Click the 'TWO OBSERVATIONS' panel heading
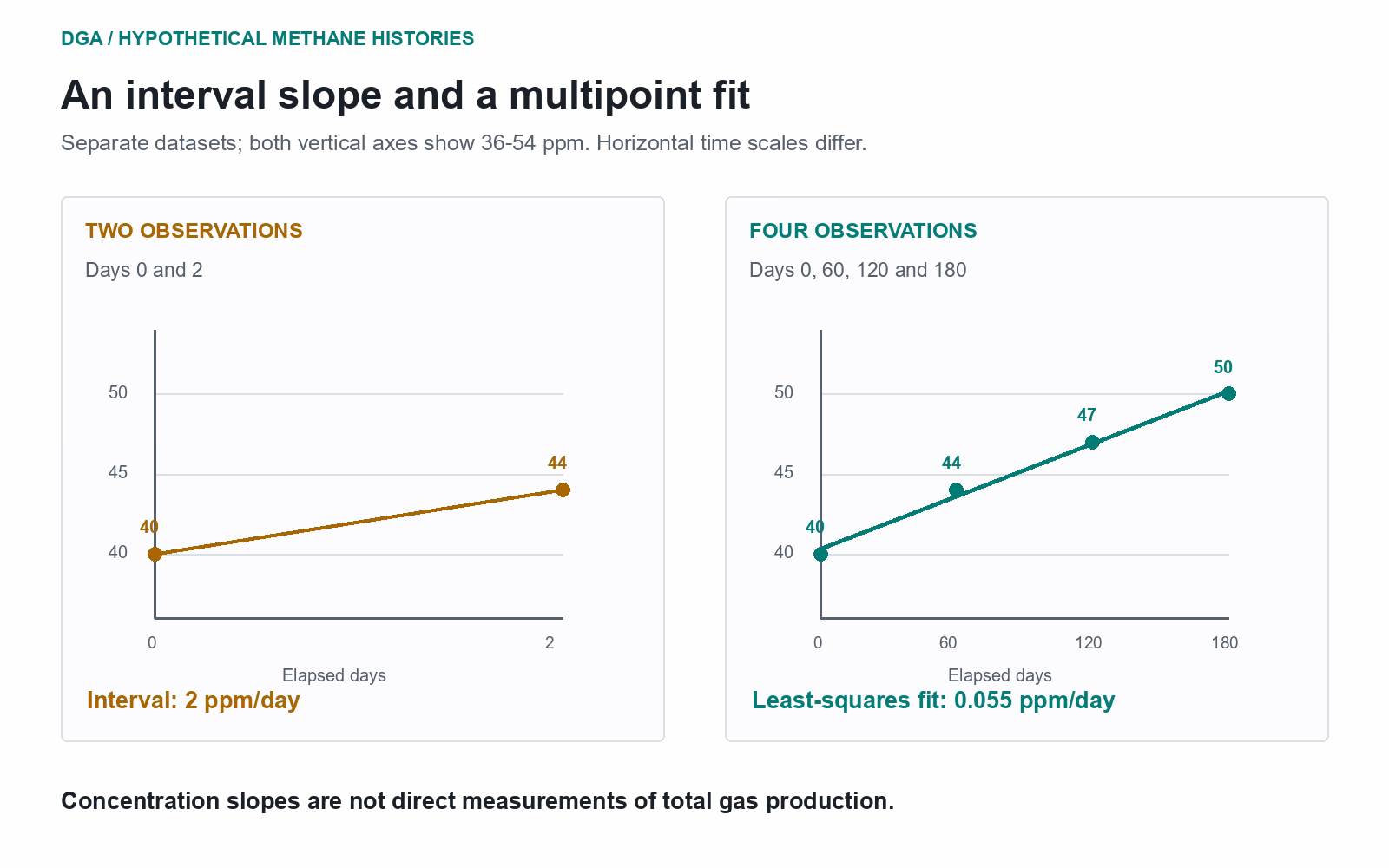 point(194,231)
